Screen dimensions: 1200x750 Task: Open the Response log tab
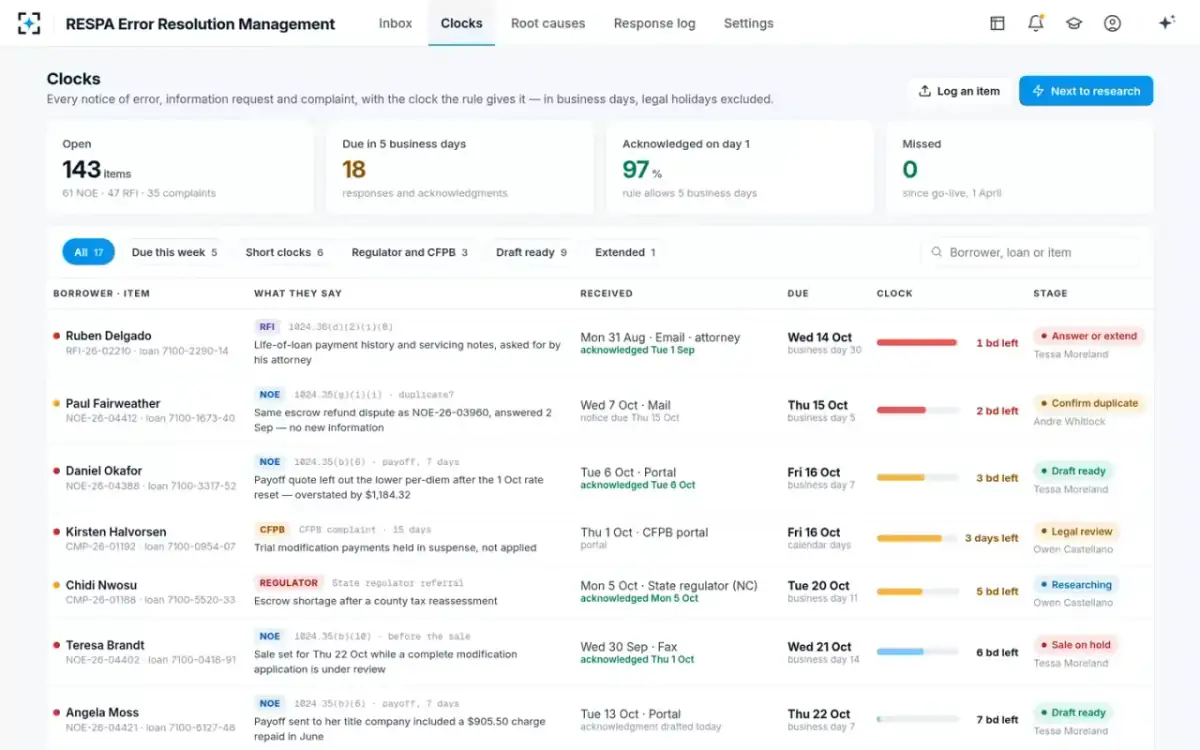tap(654, 23)
